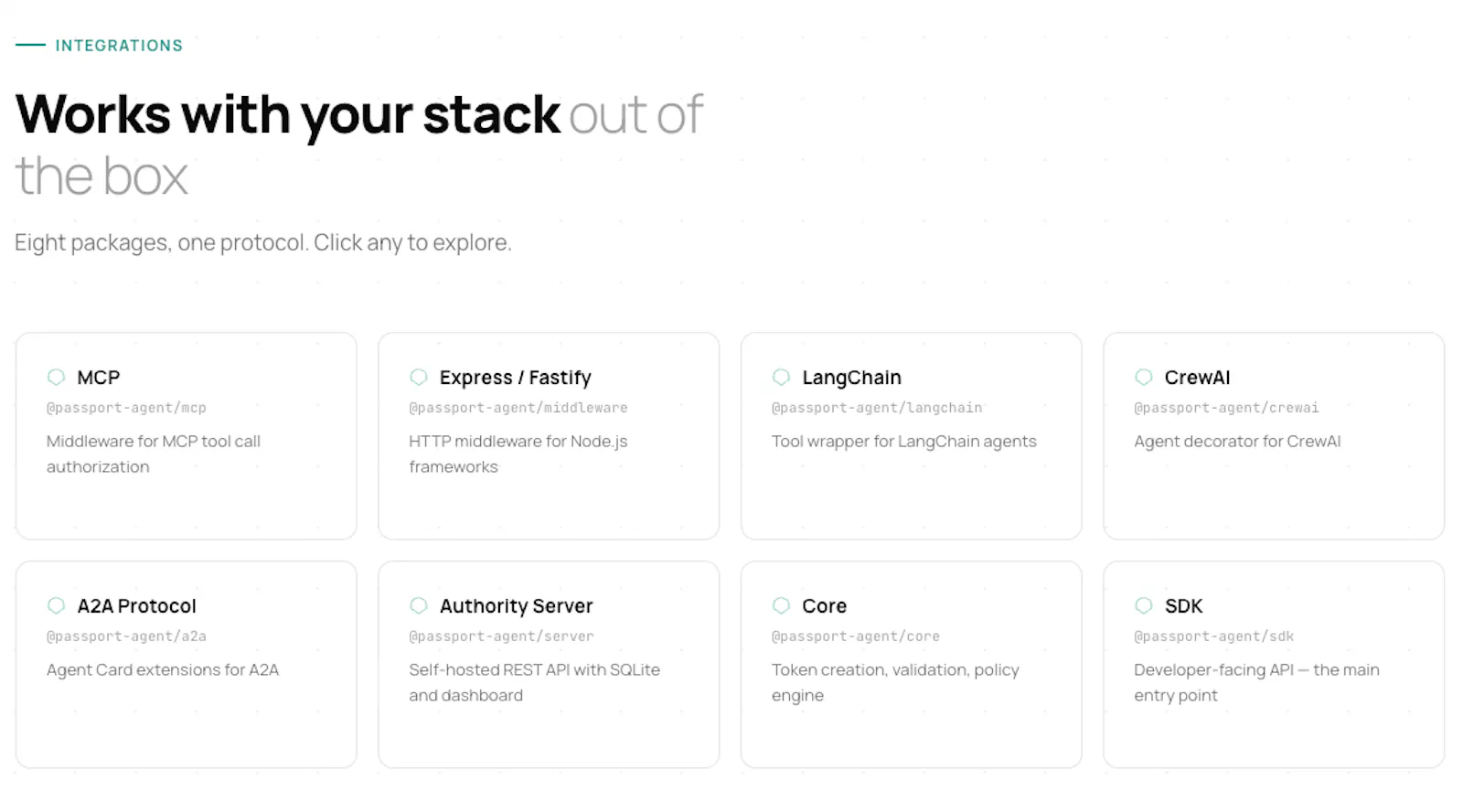
Task: Click the icon beside Core
Action: tap(781, 605)
